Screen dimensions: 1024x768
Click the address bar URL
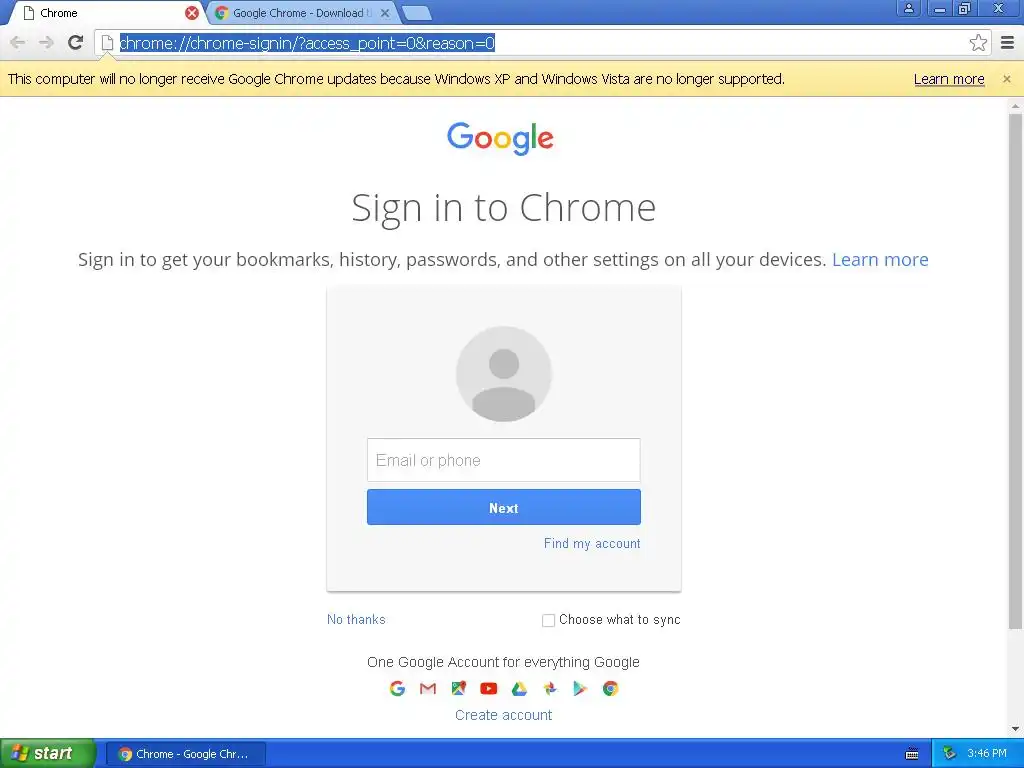(307, 43)
